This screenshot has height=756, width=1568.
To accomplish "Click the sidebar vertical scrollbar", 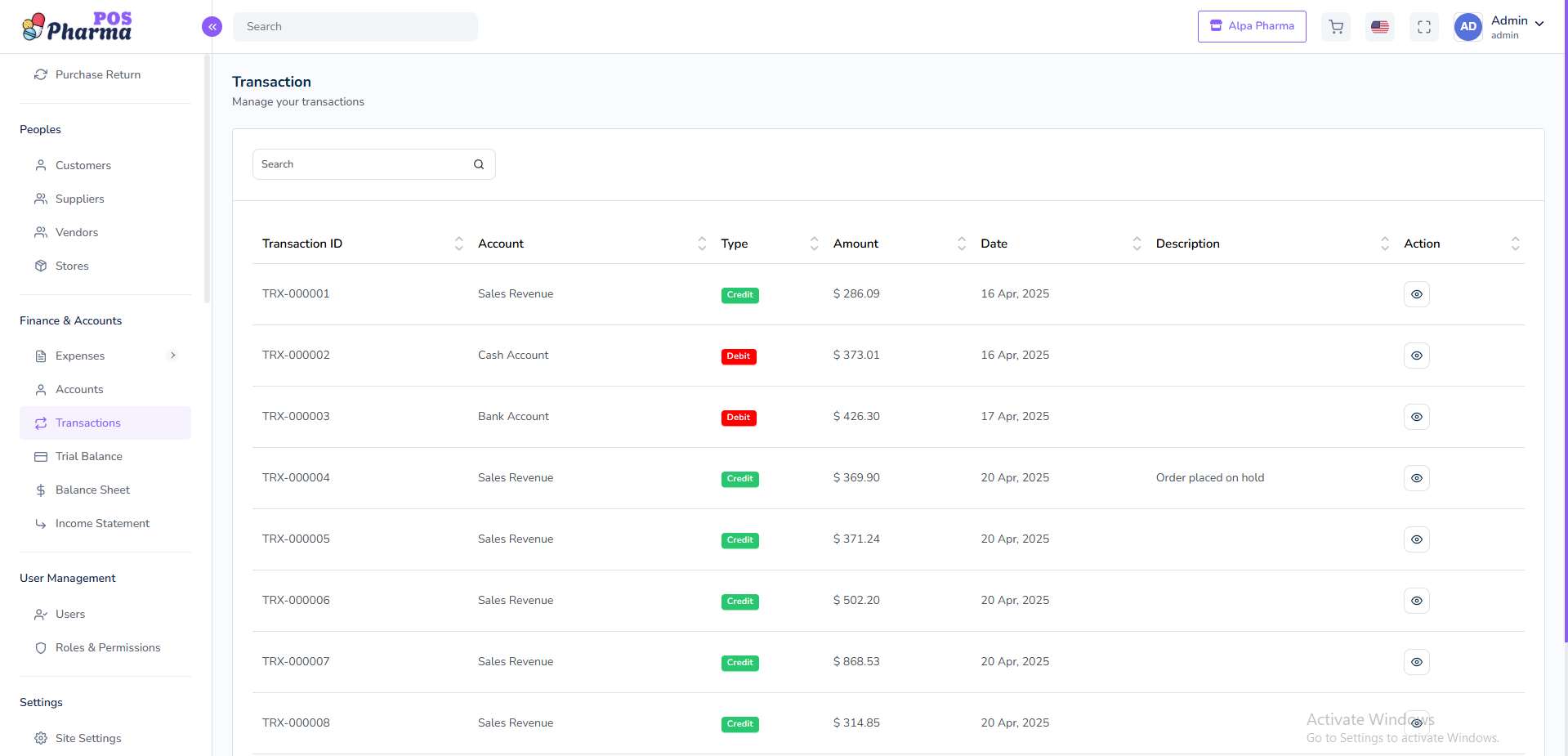I will point(207,180).
